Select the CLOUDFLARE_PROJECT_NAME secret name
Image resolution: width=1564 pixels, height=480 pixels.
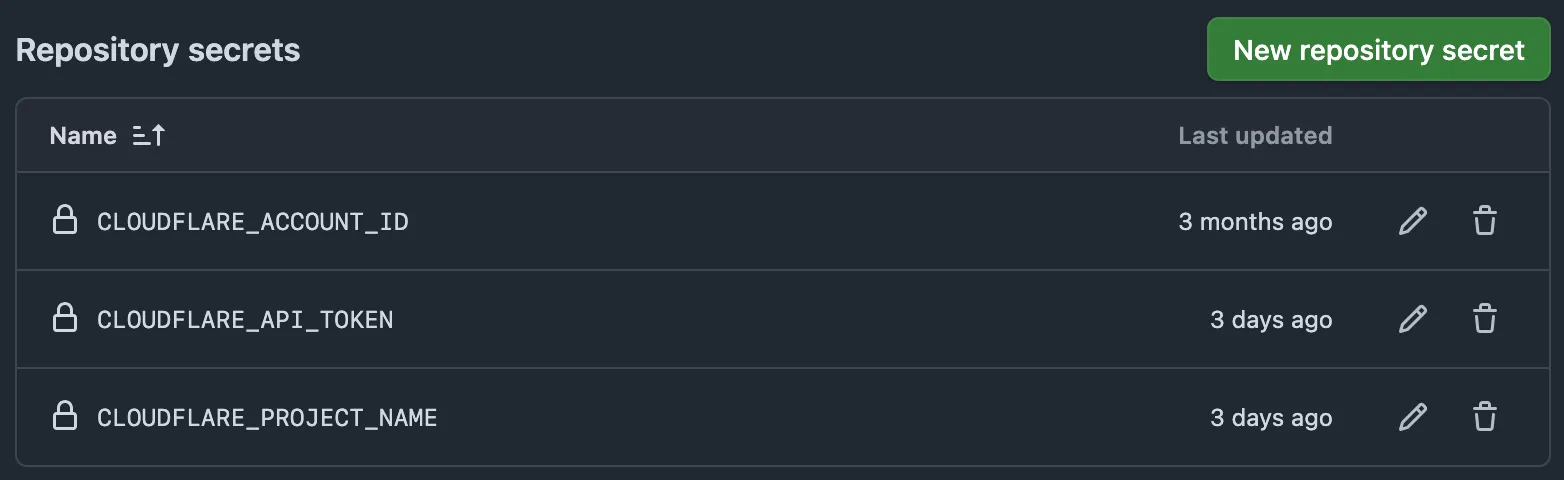[x=267, y=417]
